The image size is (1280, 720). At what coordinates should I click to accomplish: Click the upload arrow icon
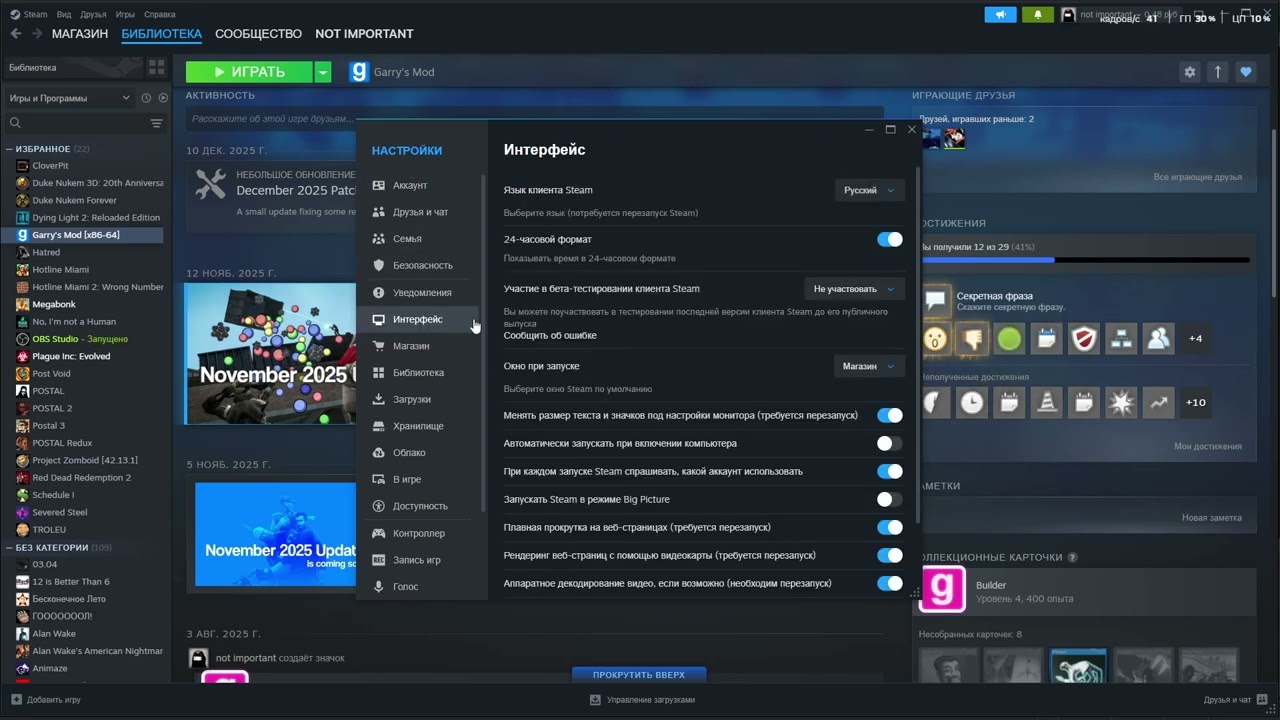(x=1217, y=72)
